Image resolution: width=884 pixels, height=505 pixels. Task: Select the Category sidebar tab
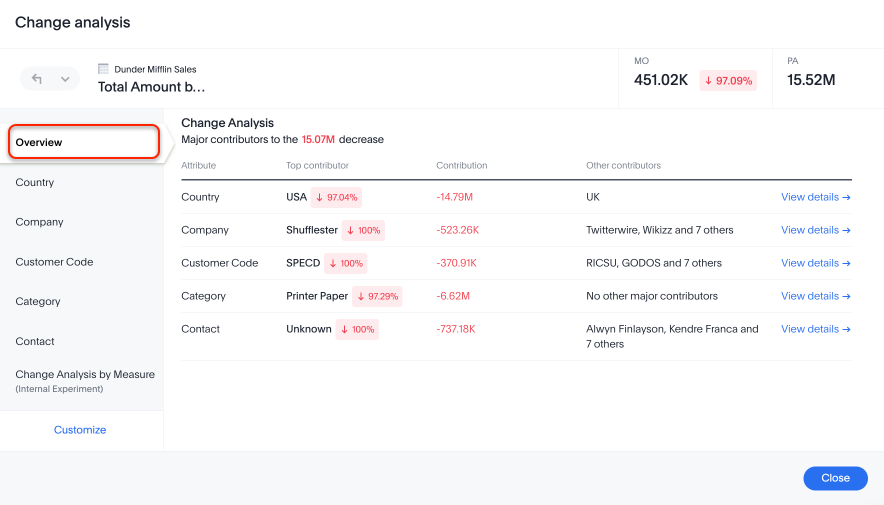pyautogui.click(x=38, y=301)
